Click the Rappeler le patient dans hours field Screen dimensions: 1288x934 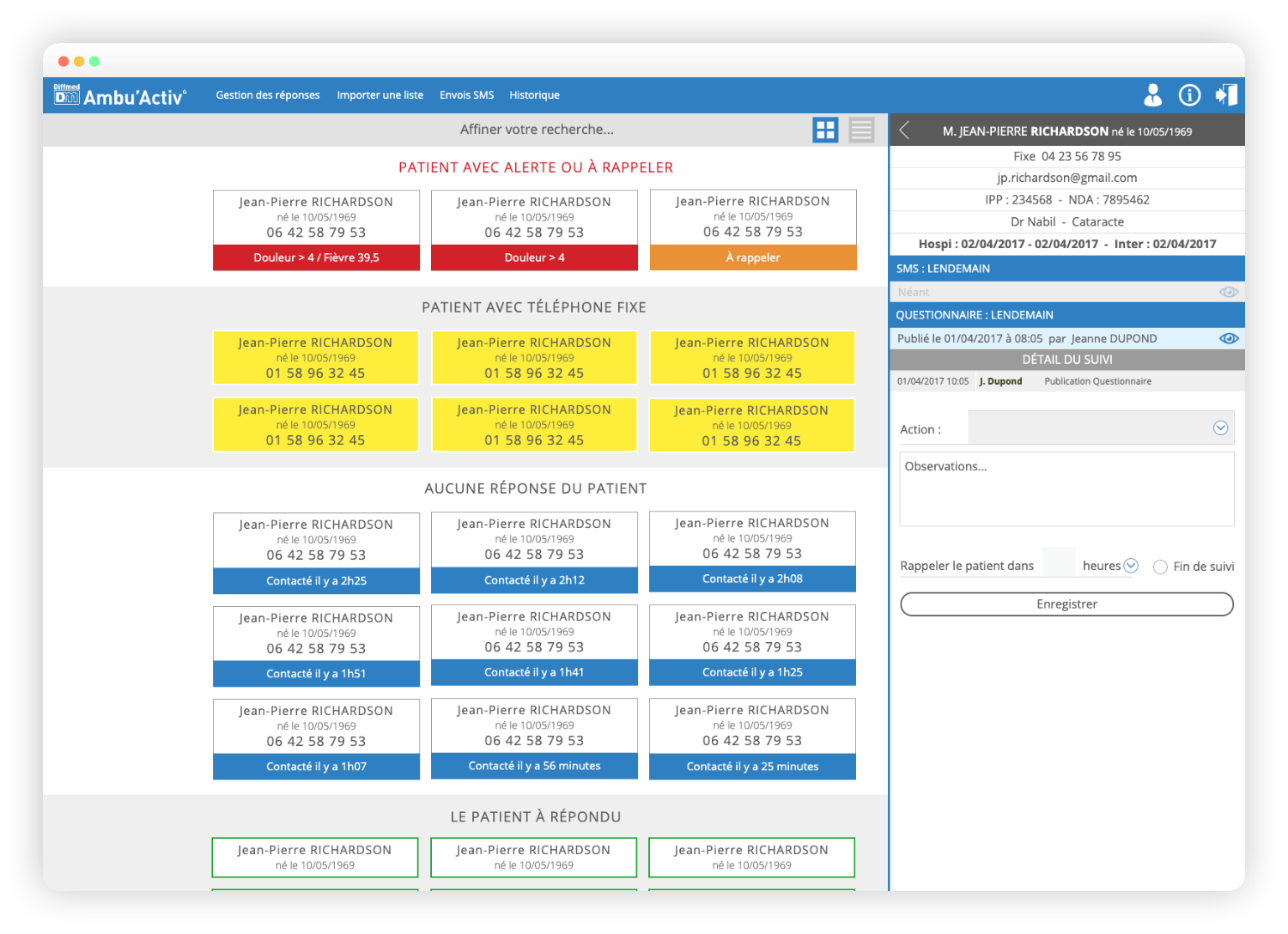pos(1058,563)
